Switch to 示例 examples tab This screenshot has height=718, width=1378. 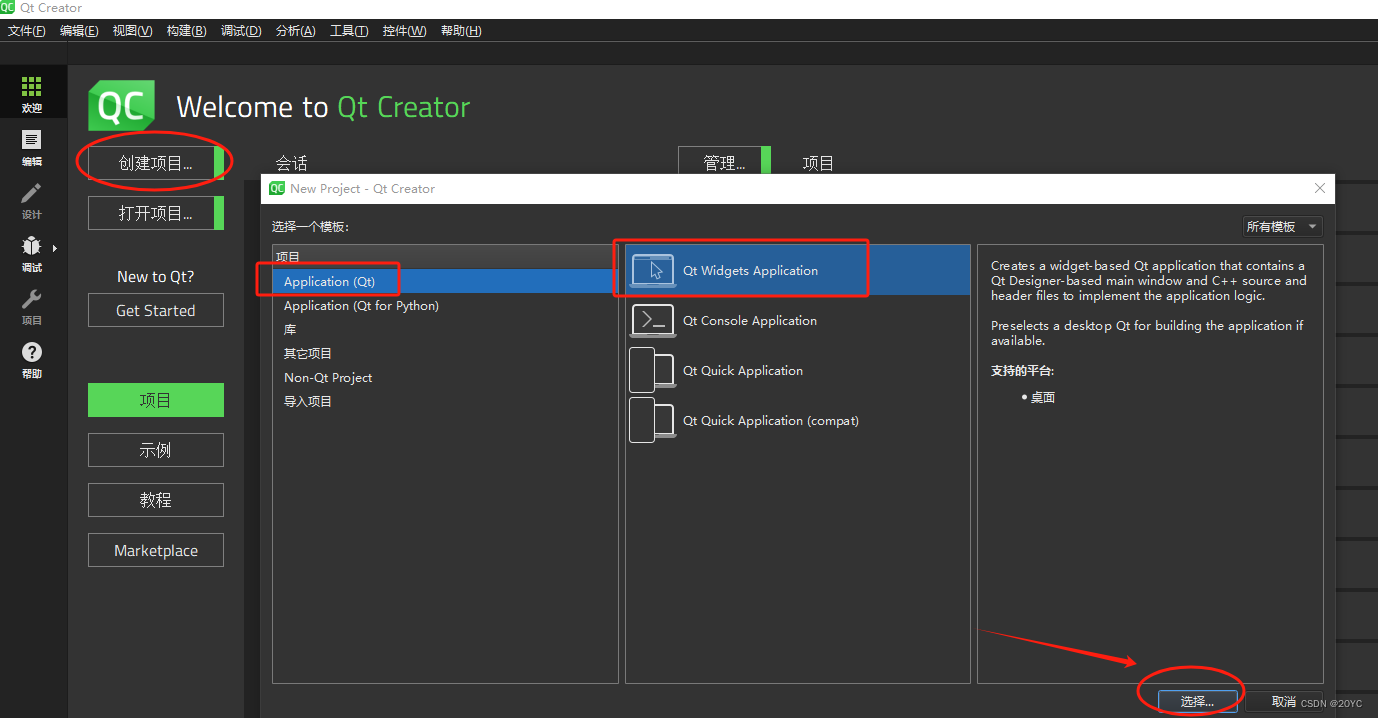coord(156,450)
